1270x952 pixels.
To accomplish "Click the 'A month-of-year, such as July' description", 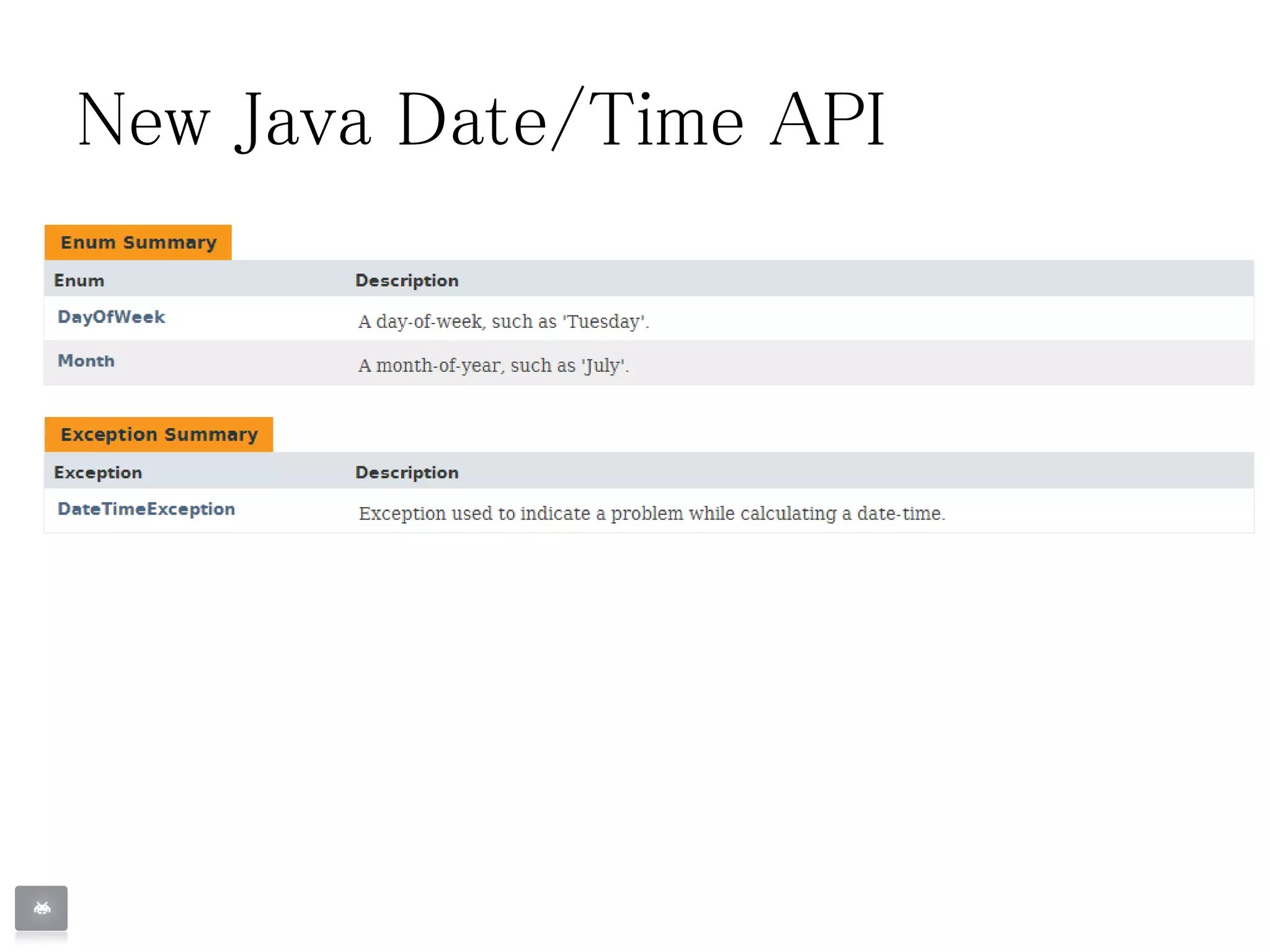I will (493, 366).
